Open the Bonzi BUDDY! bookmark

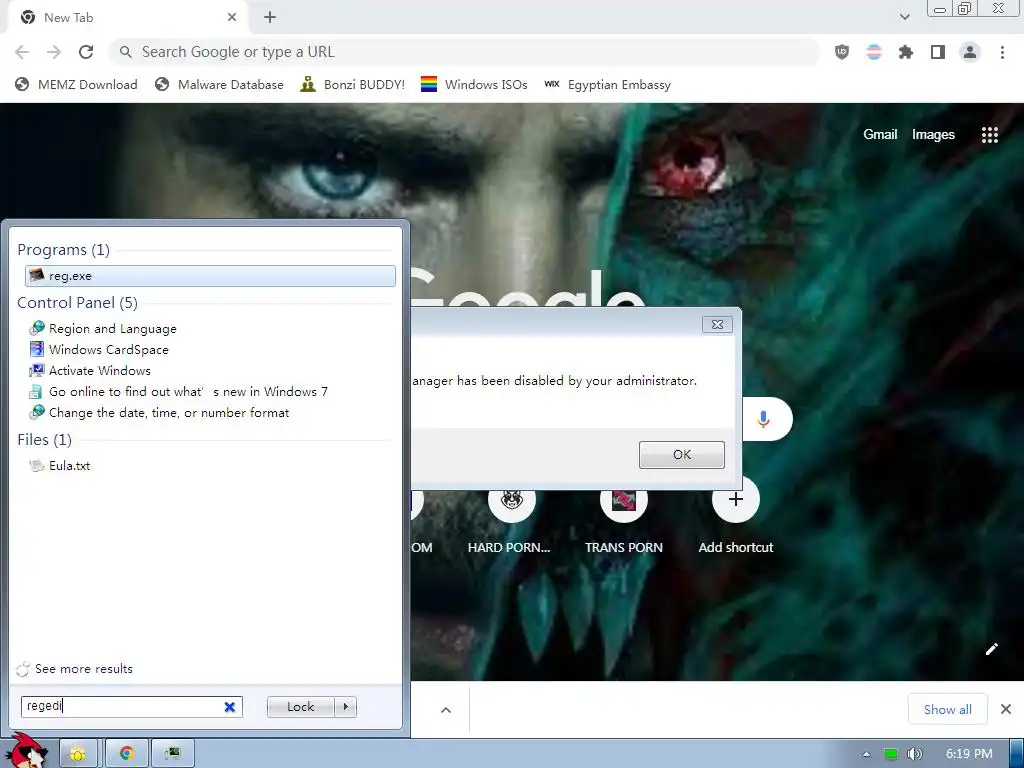pos(353,85)
